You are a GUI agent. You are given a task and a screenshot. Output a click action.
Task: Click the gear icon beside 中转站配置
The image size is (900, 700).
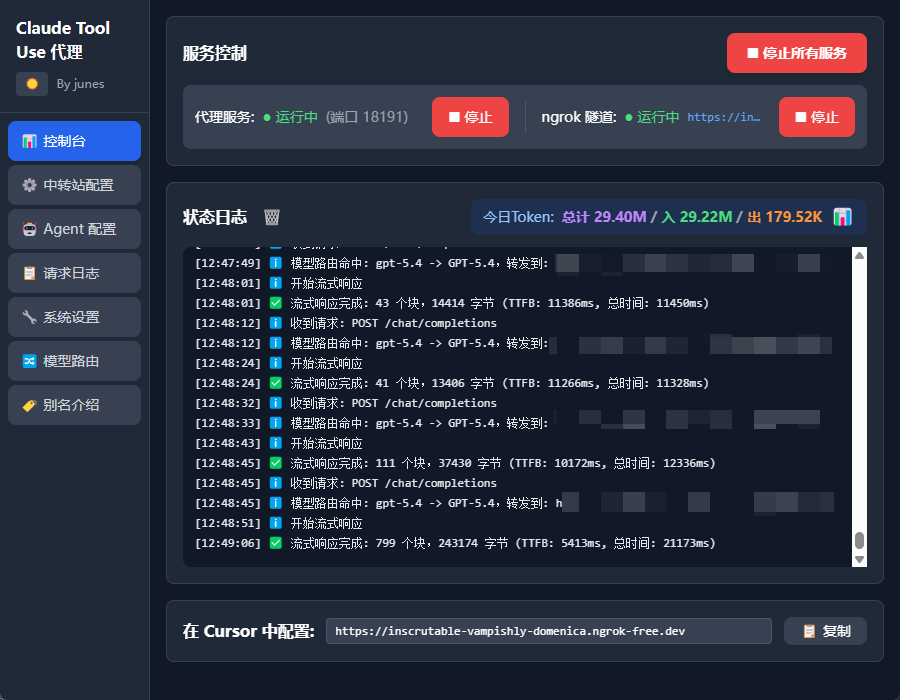(29, 185)
